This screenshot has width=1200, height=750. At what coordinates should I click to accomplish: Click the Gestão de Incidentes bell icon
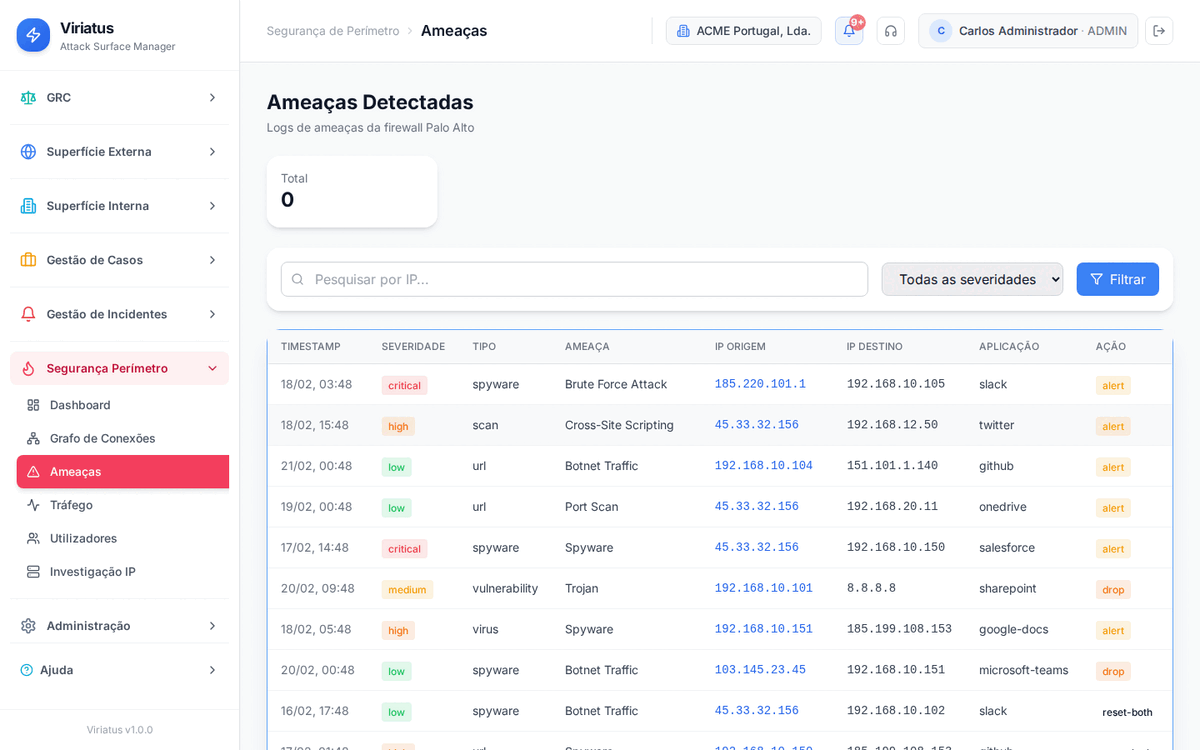[x=28, y=314]
